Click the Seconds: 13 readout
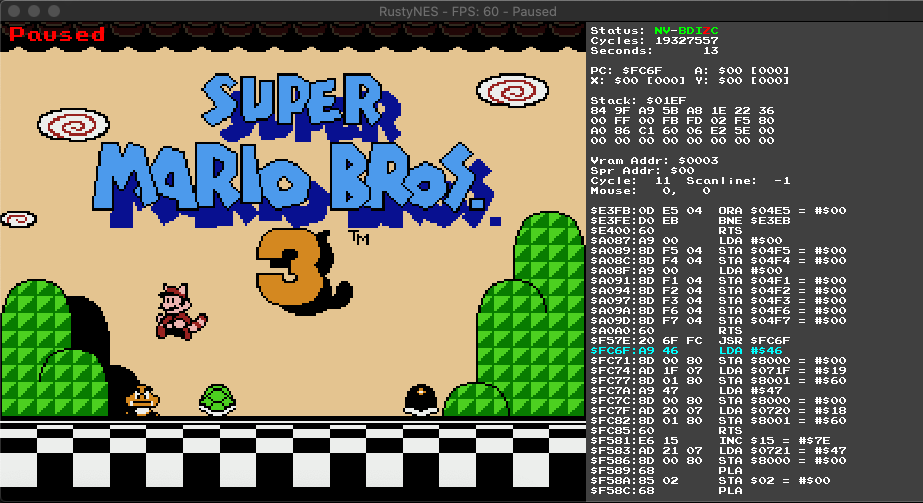This screenshot has height=503, width=923. (x=654, y=51)
